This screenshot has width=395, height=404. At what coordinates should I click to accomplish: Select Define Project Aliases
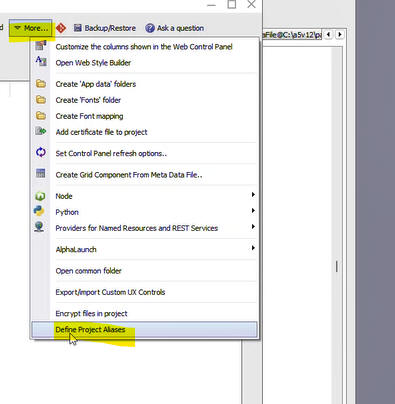(x=144, y=330)
